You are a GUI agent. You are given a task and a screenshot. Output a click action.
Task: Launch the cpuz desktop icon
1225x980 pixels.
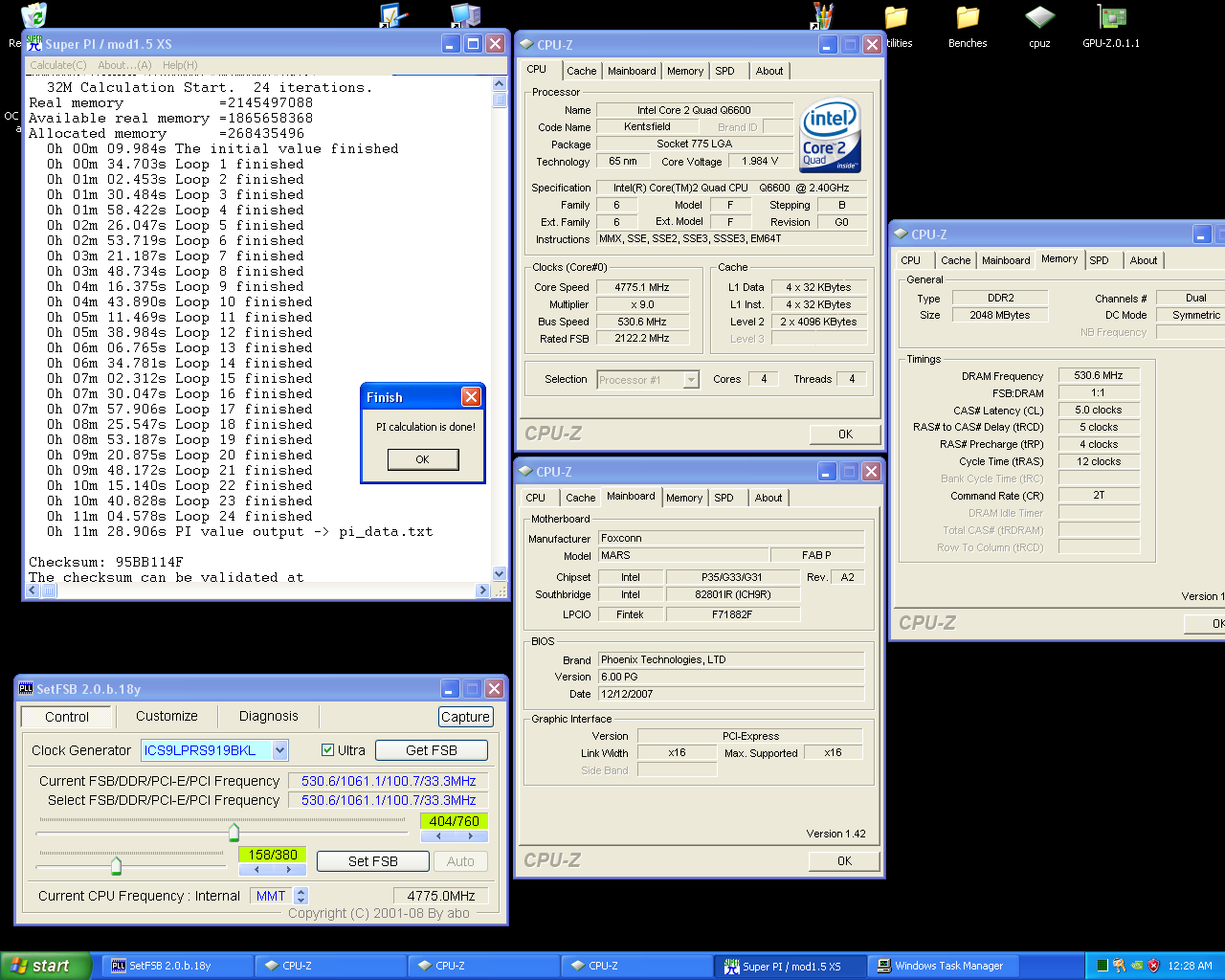(1039, 26)
